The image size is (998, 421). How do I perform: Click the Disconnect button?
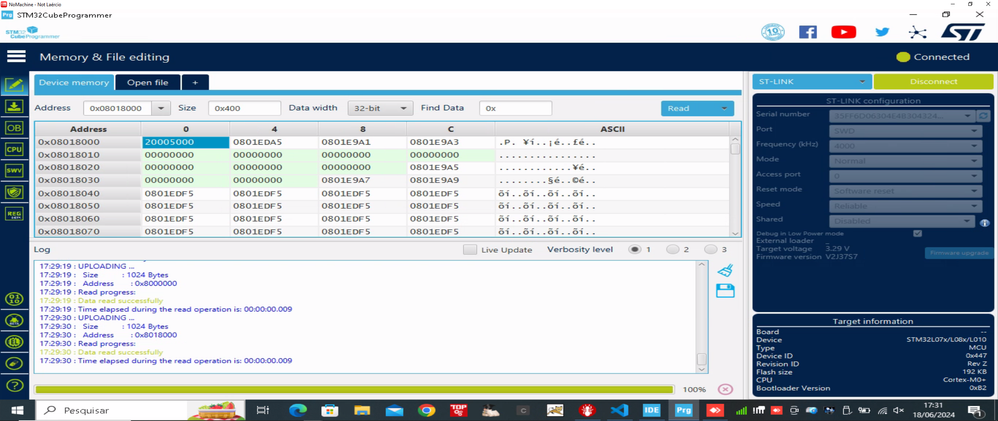click(933, 82)
